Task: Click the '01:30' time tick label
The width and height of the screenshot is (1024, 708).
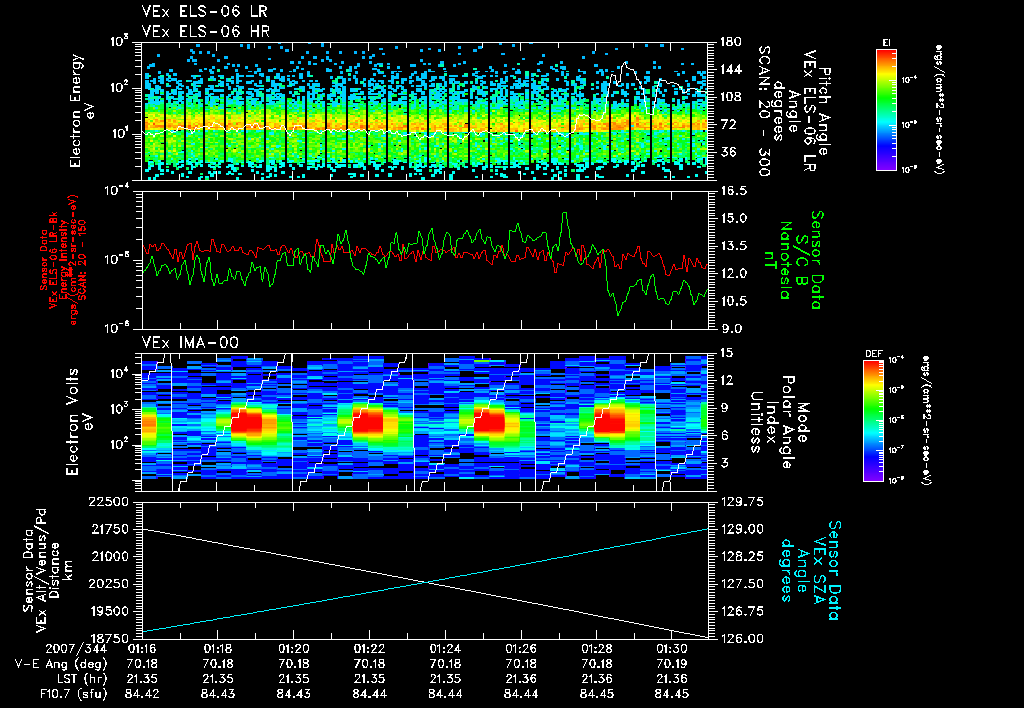Action: click(672, 649)
